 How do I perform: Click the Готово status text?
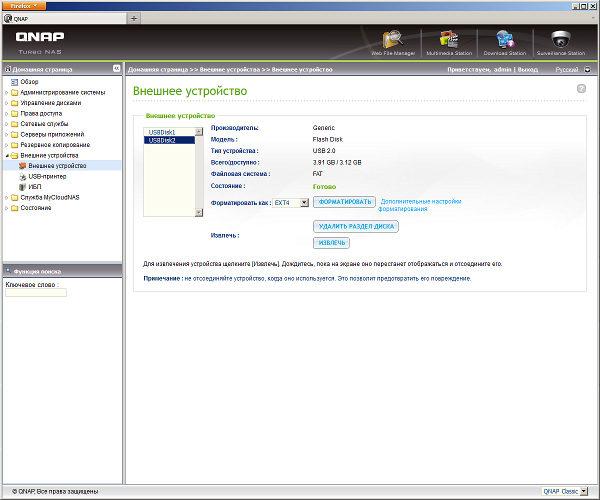[x=324, y=186]
